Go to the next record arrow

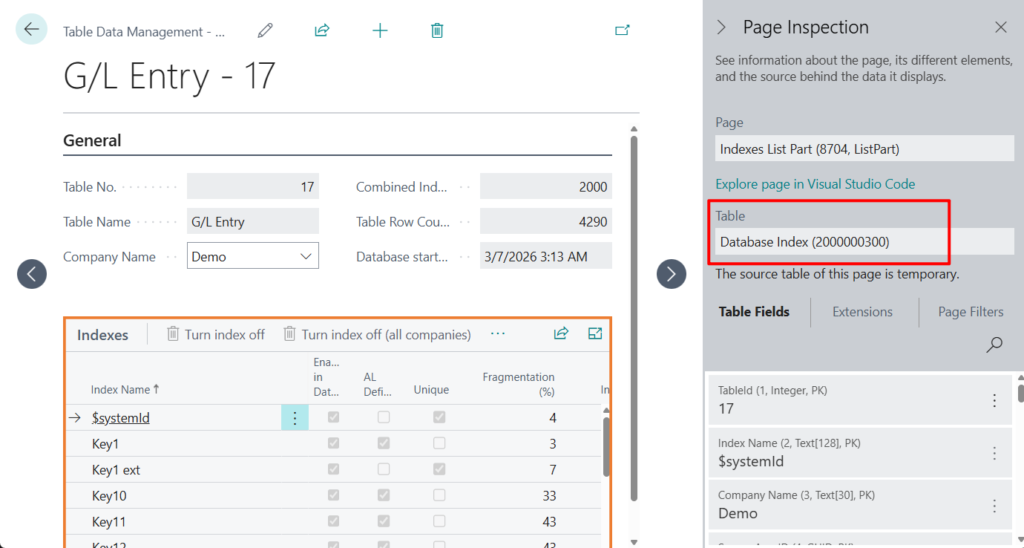point(671,273)
